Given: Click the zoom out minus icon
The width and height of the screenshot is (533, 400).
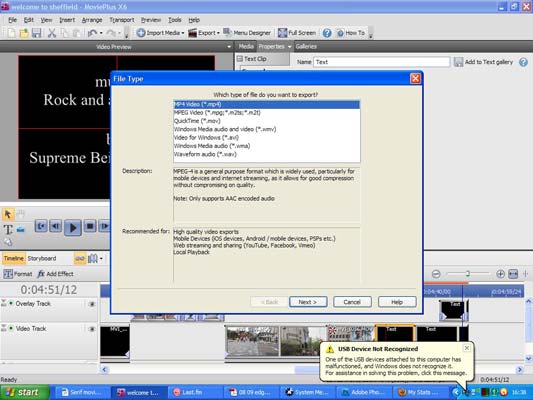Looking at the screenshot, I should tap(436, 274).
